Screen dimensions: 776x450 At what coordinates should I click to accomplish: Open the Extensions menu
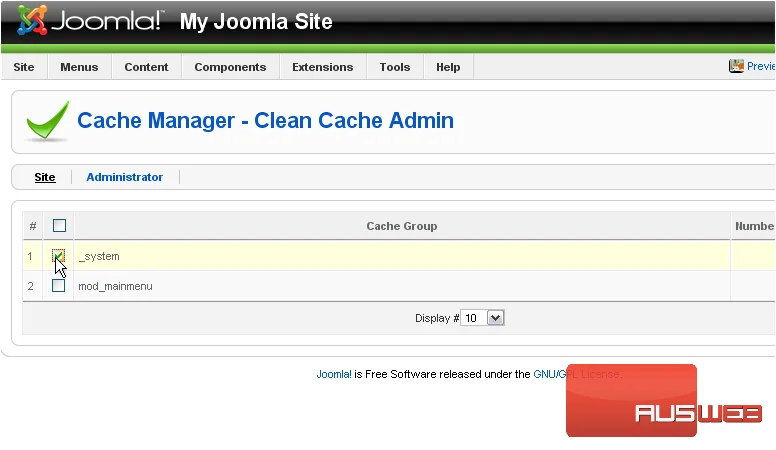click(x=323, y=67)
